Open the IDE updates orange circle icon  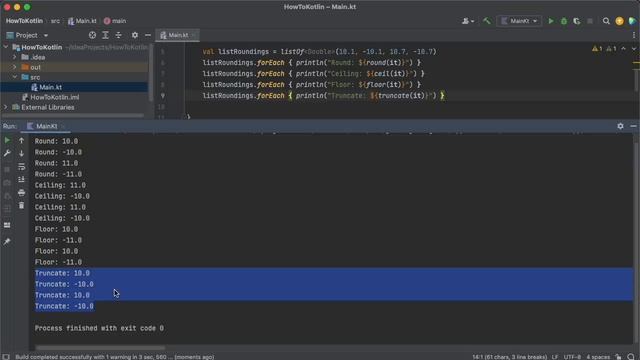(x=619, y=21)
